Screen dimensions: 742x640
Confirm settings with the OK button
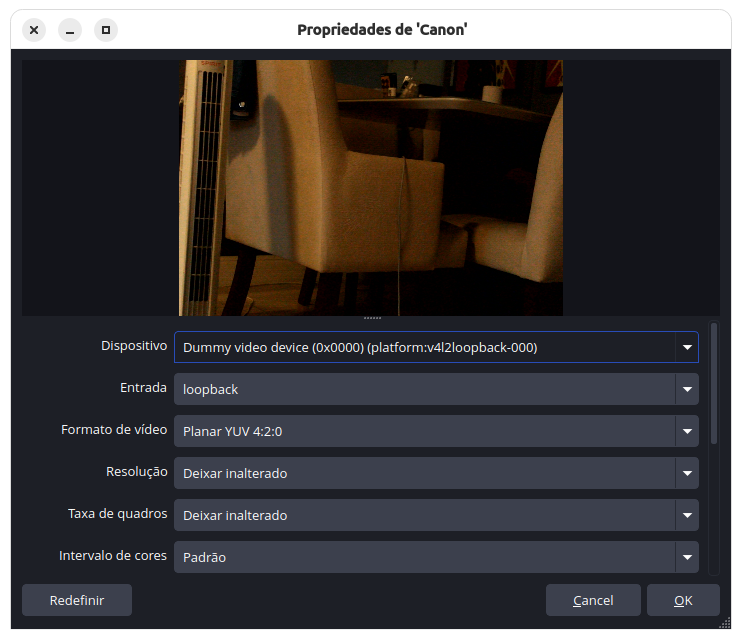tap(683, 600)
